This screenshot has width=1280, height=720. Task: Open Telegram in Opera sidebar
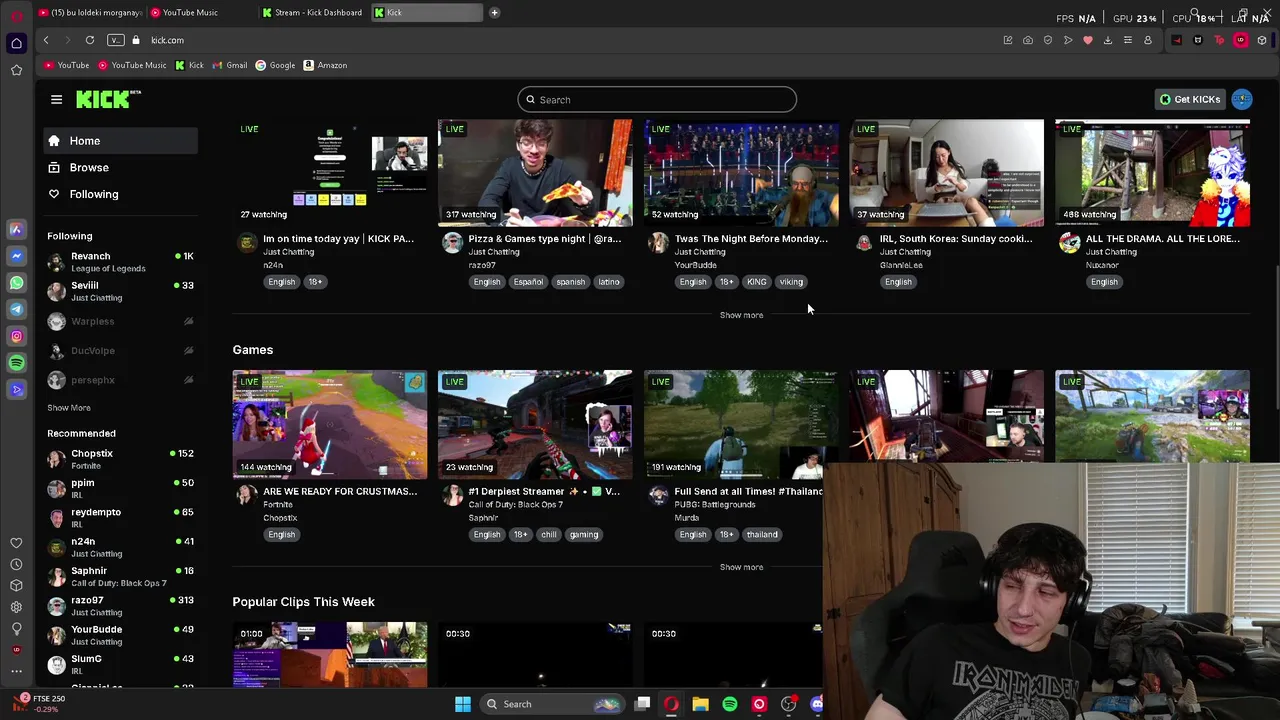point(16,309)
